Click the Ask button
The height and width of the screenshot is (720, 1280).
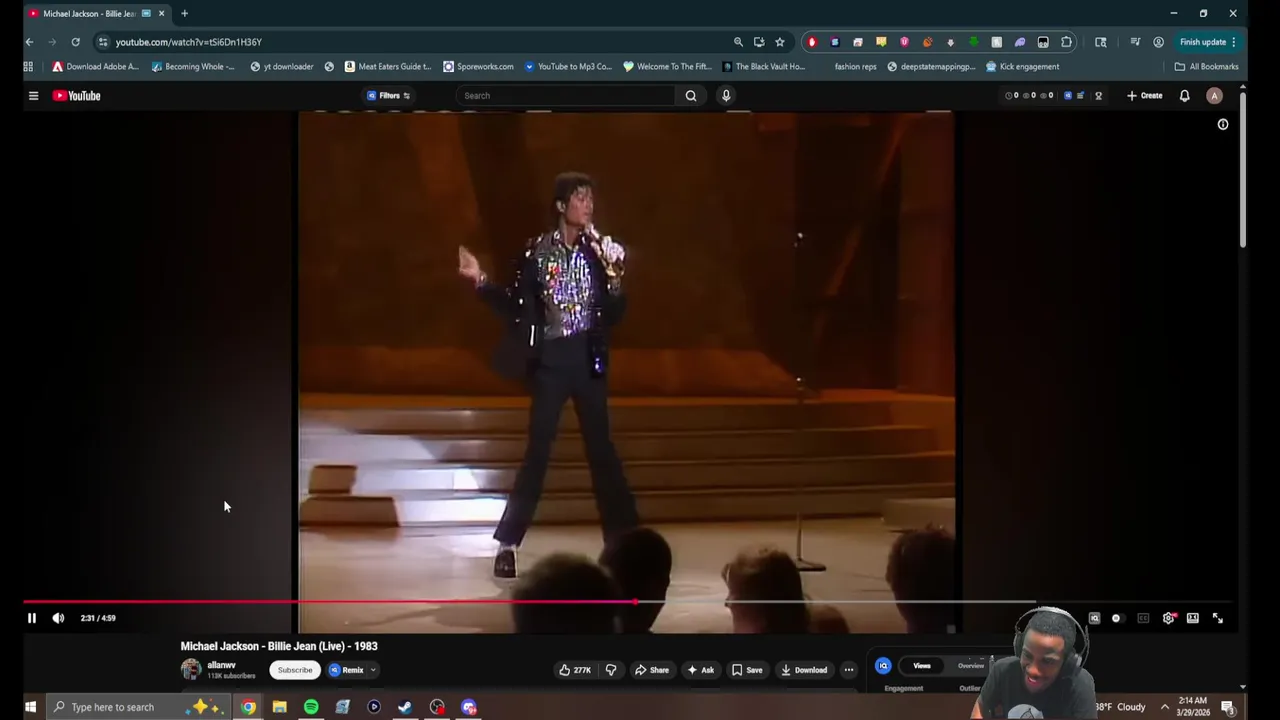pyautogui.click(x=701, y=670)
